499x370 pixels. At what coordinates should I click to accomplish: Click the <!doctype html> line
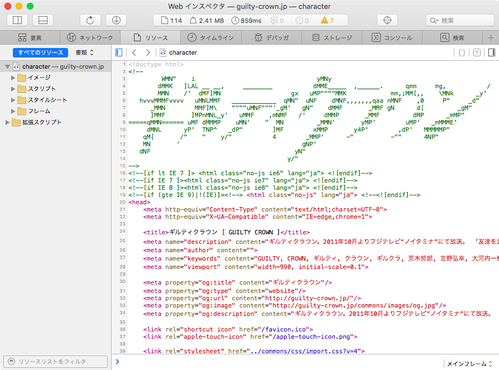(156, 64)
